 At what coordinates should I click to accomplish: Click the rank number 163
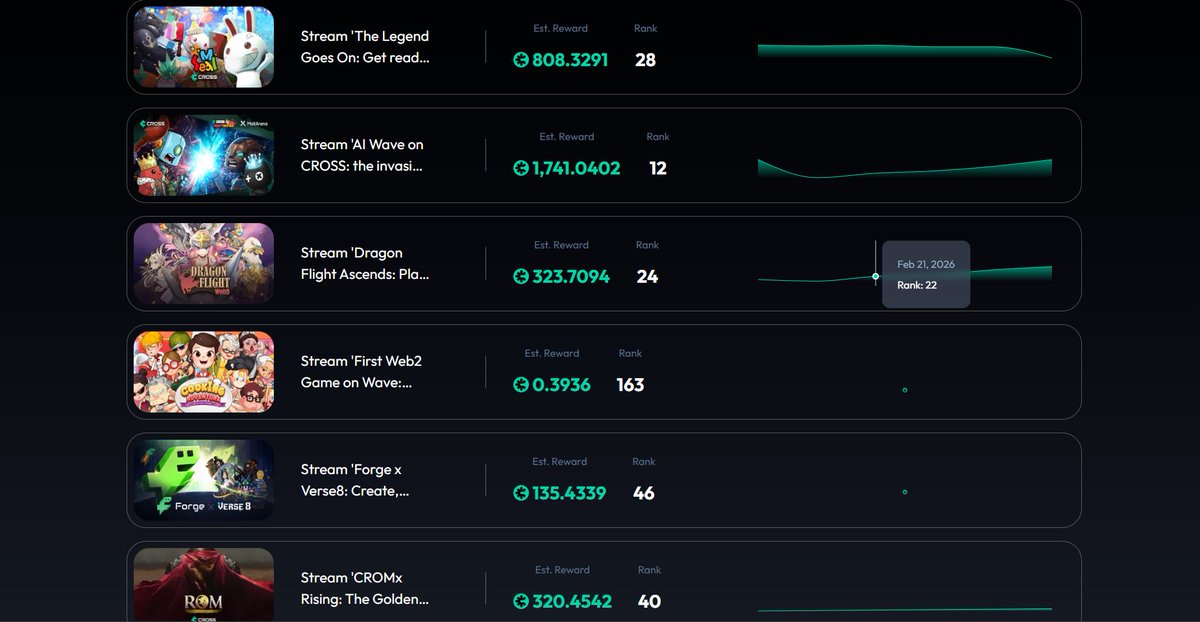631,385
